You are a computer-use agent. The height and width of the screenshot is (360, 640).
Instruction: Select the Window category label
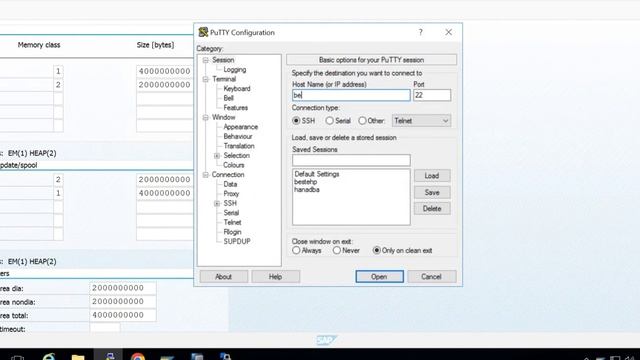pyautogui.click(x=223, y=118)
